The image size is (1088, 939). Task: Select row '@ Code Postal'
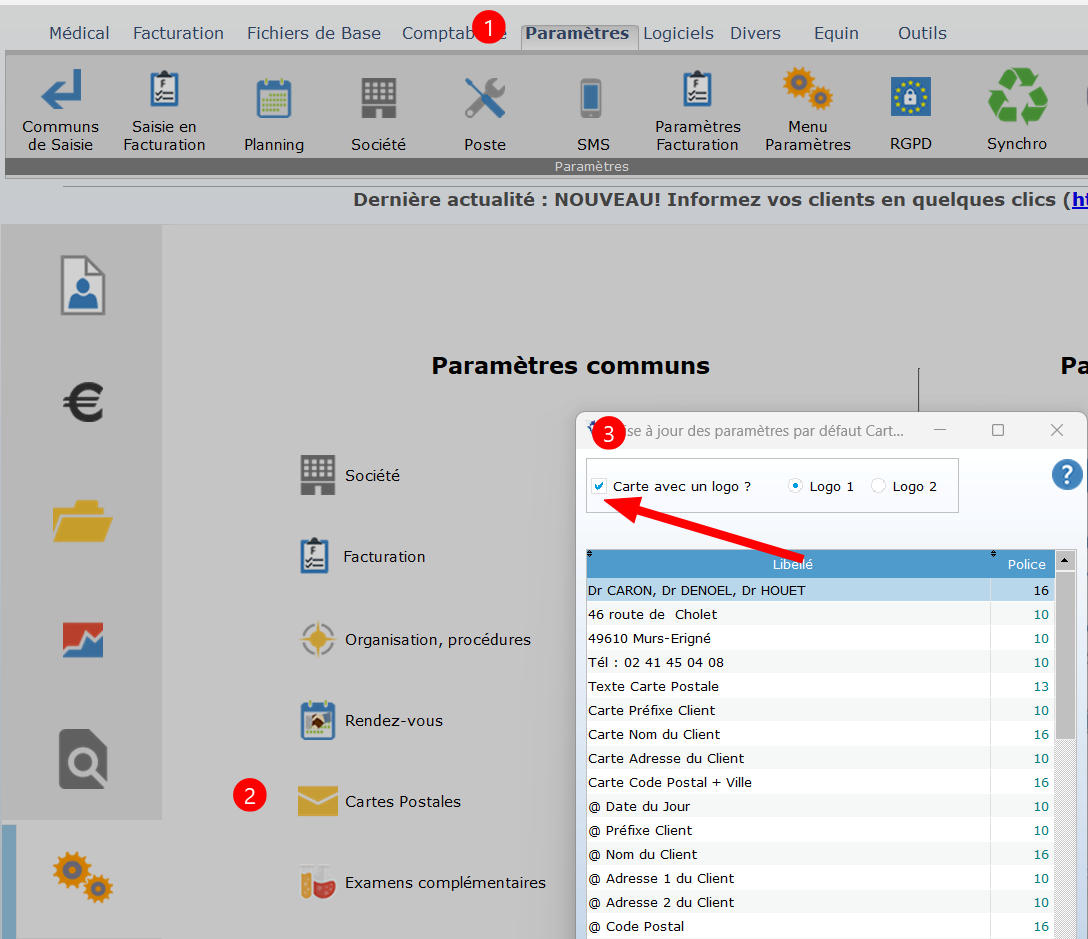820,926
